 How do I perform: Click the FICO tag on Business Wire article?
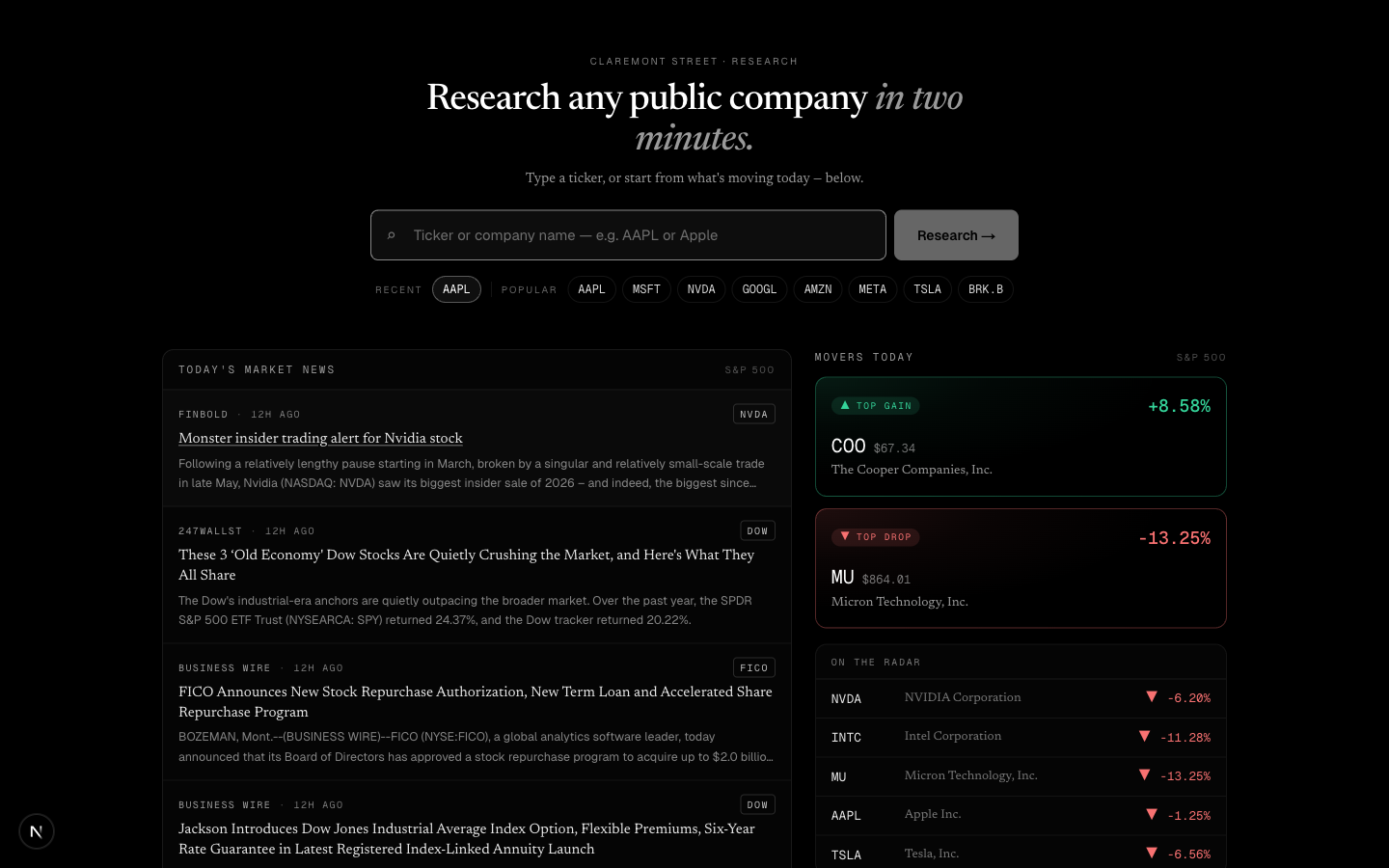tap(753, 667)
